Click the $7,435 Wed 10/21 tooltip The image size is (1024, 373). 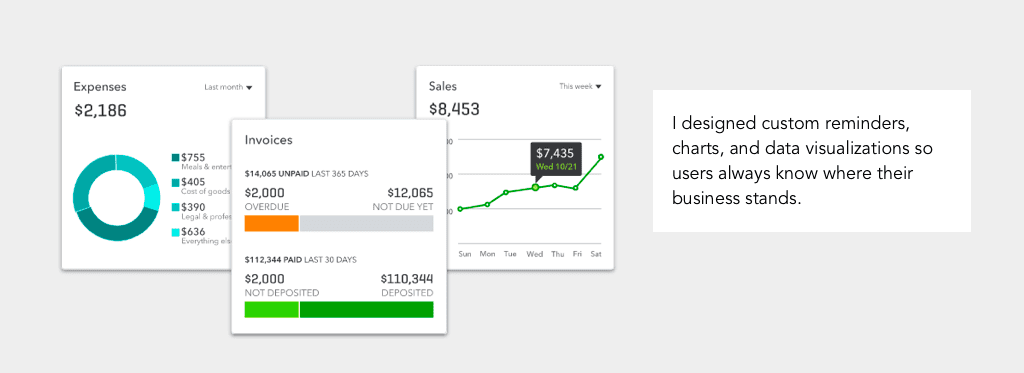pyautogui.click(x=554, y=159)
